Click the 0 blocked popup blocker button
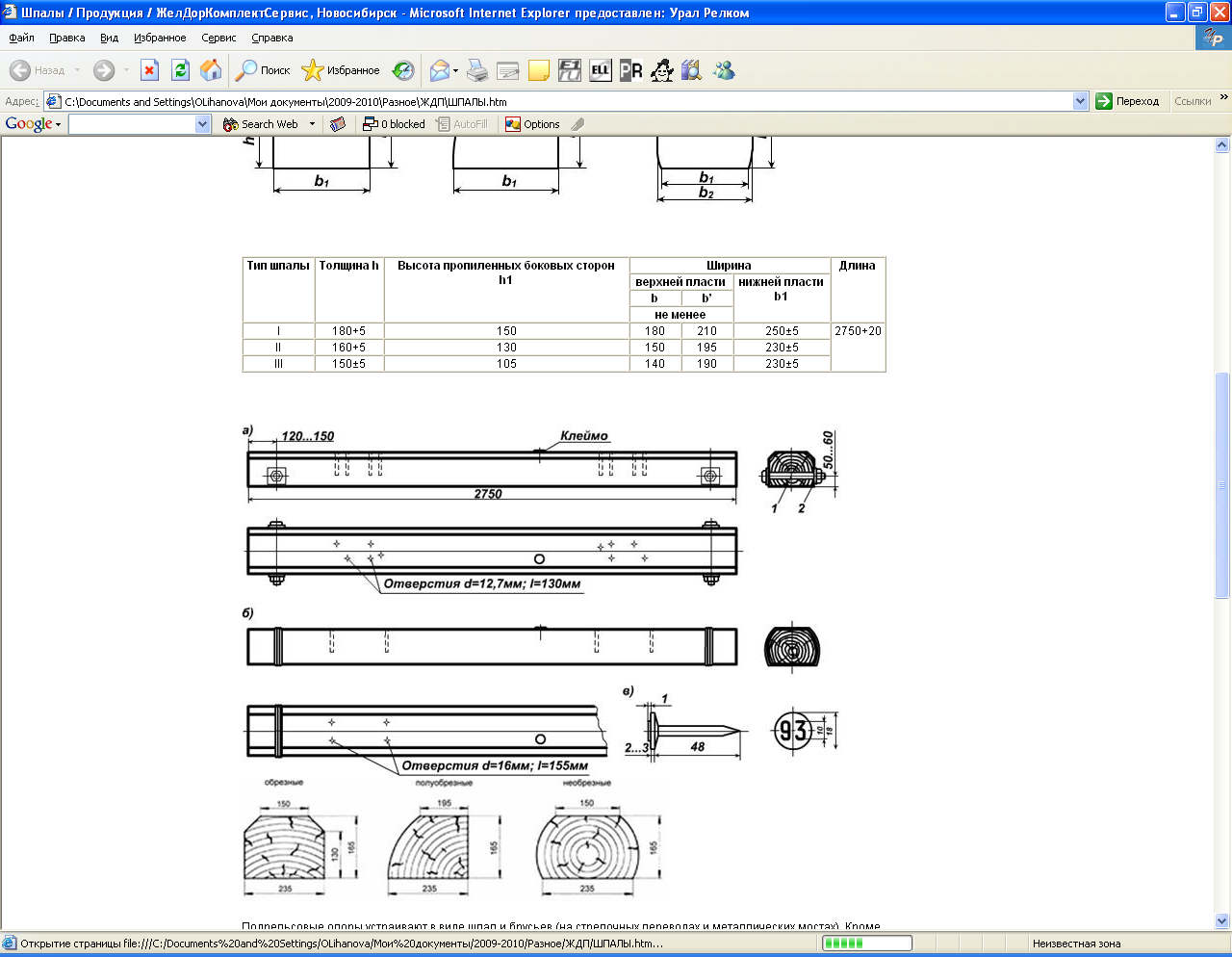The height and width of the screenshot is (957, 1232). 394,124
